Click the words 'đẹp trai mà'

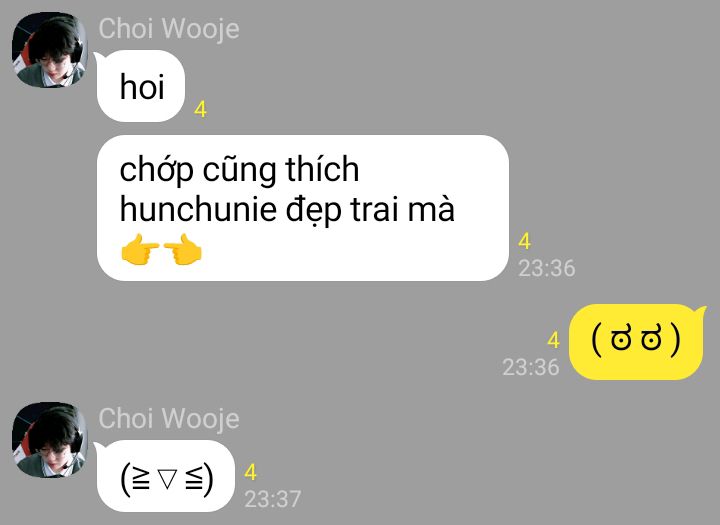pyautogui.click(x=371, y=210)
